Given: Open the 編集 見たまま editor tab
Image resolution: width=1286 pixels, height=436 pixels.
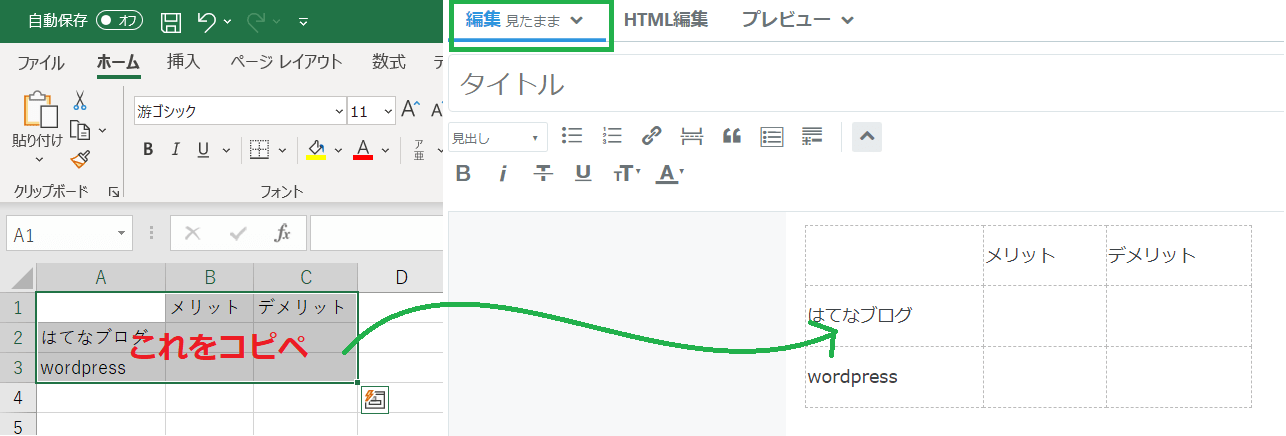Looking at the screenshot, I should click(525, 19).
